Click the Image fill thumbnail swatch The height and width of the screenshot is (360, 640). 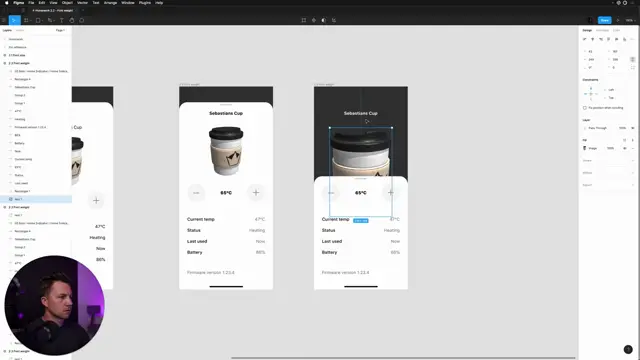coord(584,148)
